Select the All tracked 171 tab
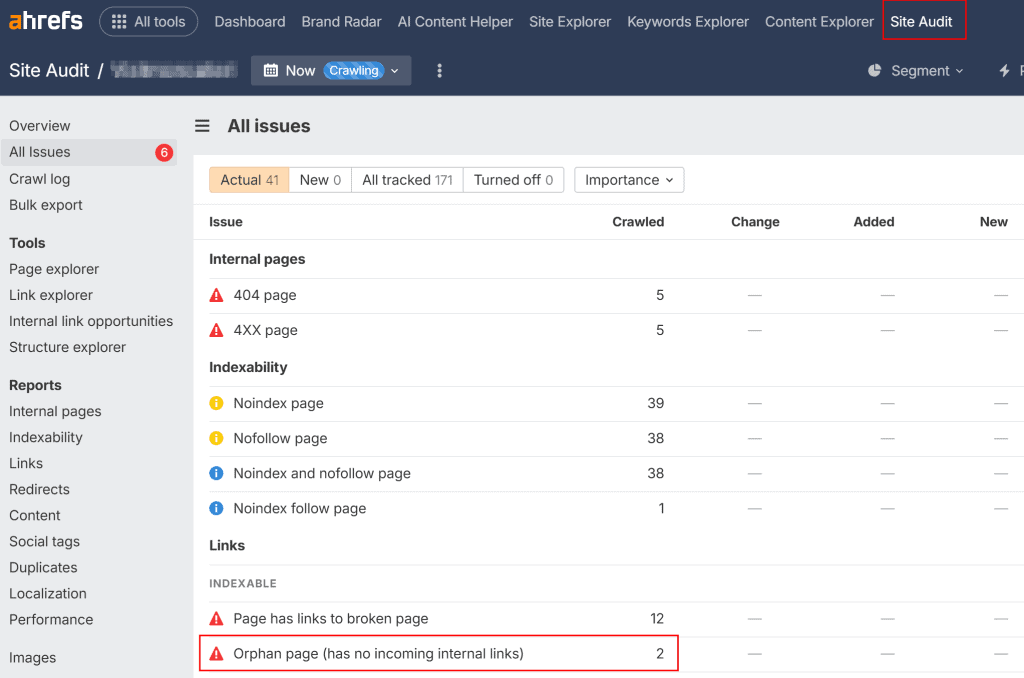The image size is (1024, 678). coord(408,180)
